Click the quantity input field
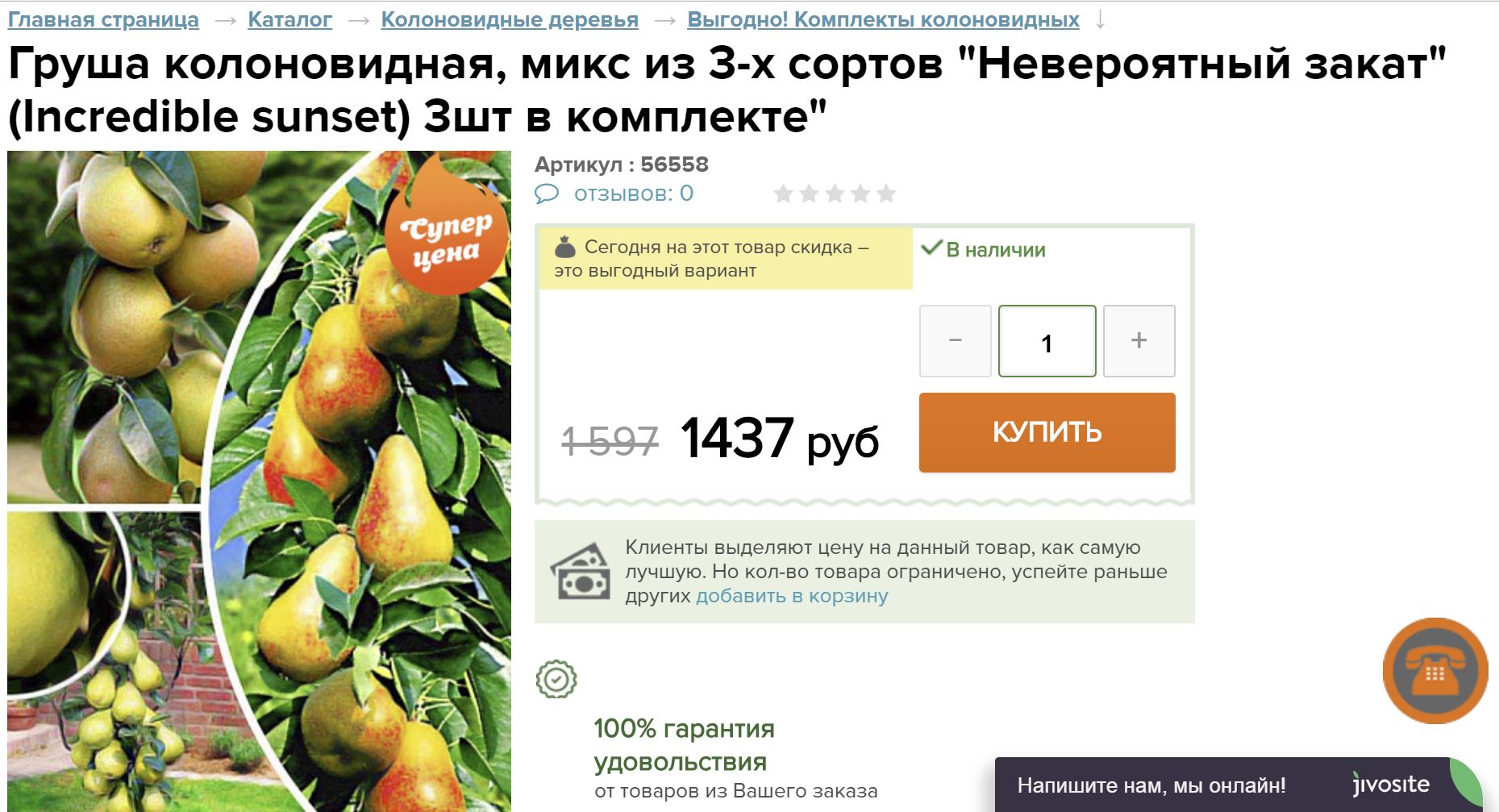This screenshot has height=812, width=1499. coord(1047,341)
